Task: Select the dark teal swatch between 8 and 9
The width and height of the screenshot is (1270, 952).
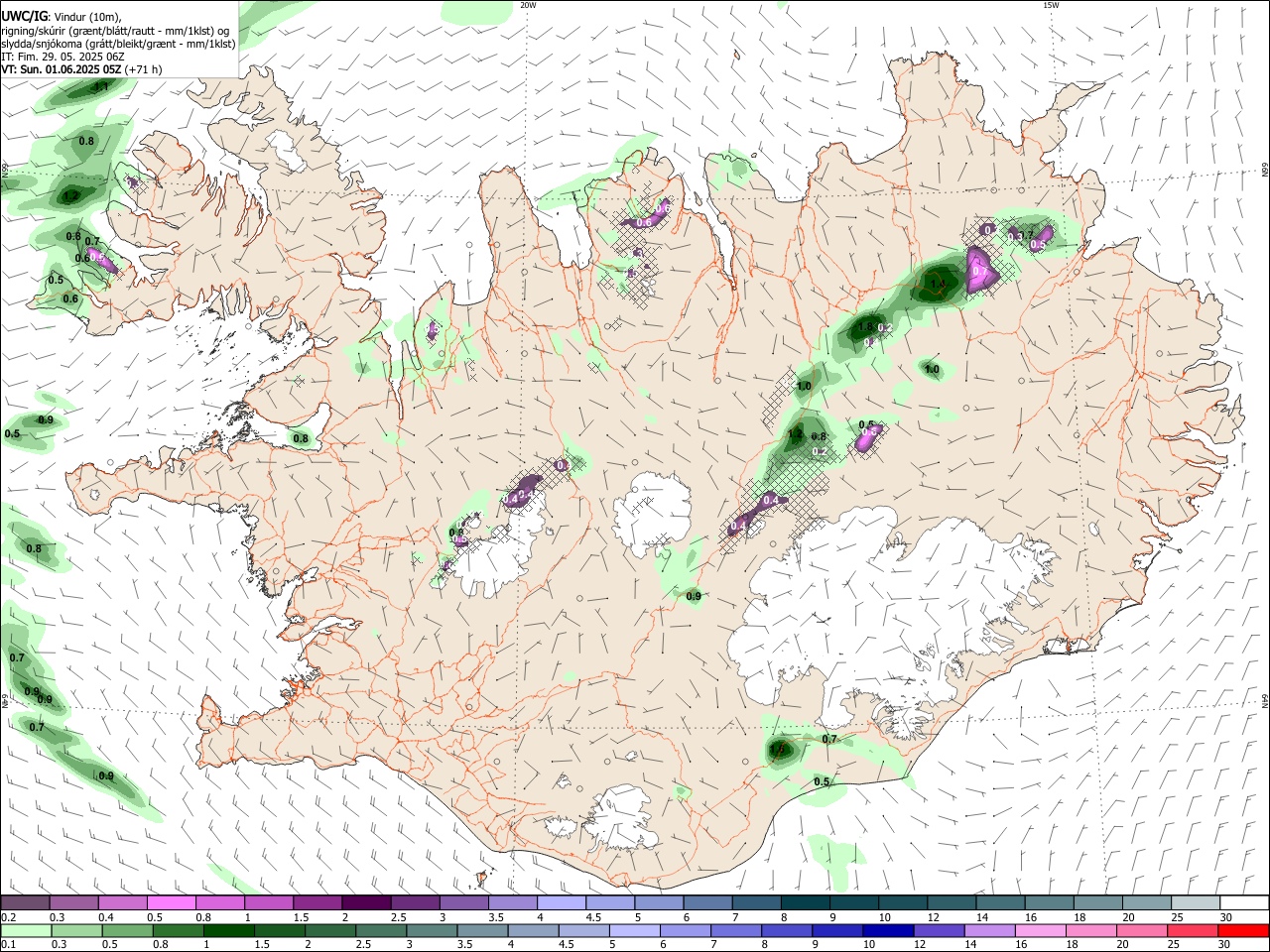Action: click(806, 903)
